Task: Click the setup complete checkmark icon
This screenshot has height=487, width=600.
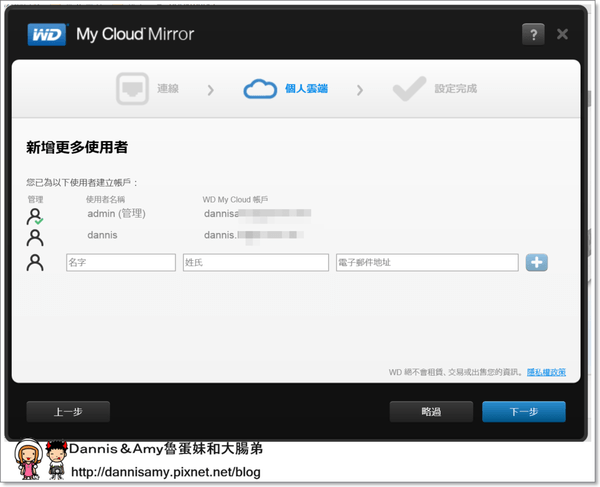Action: (x=409, y=89)
